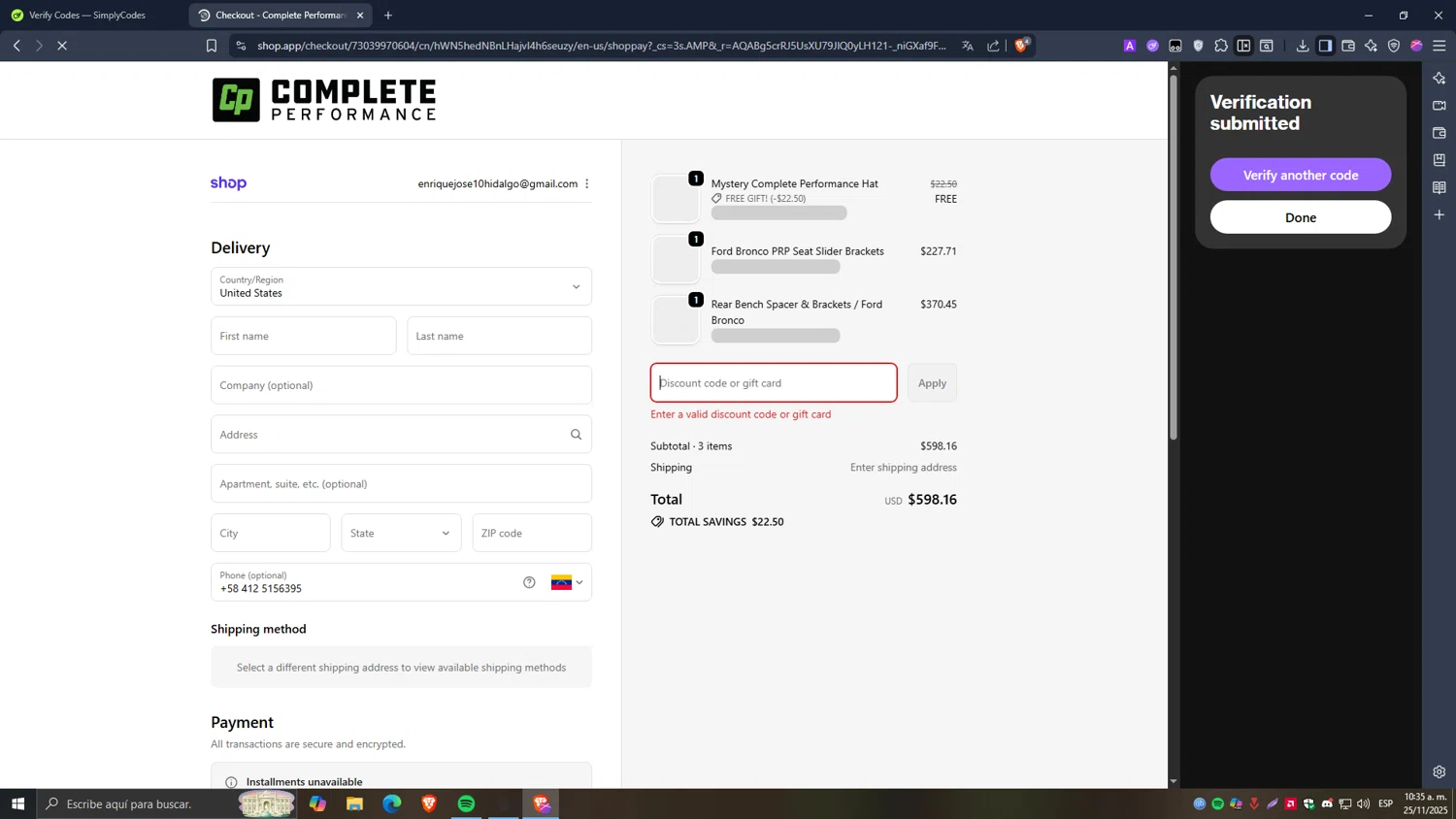
Task: Click the share page icon in address bar
Action: pyautogui.click(x=993, y=46)
